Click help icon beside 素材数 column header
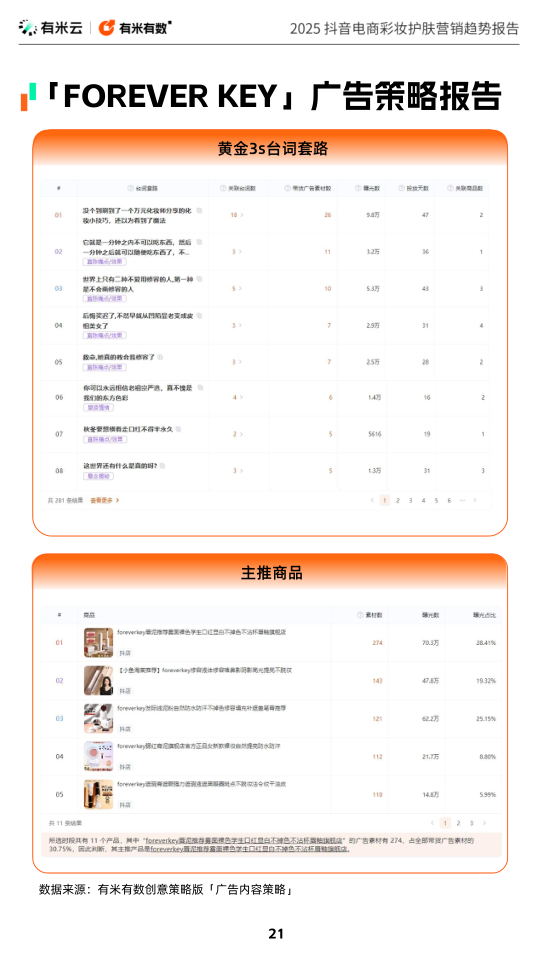The image size is (540, 960). click(360, 615)
